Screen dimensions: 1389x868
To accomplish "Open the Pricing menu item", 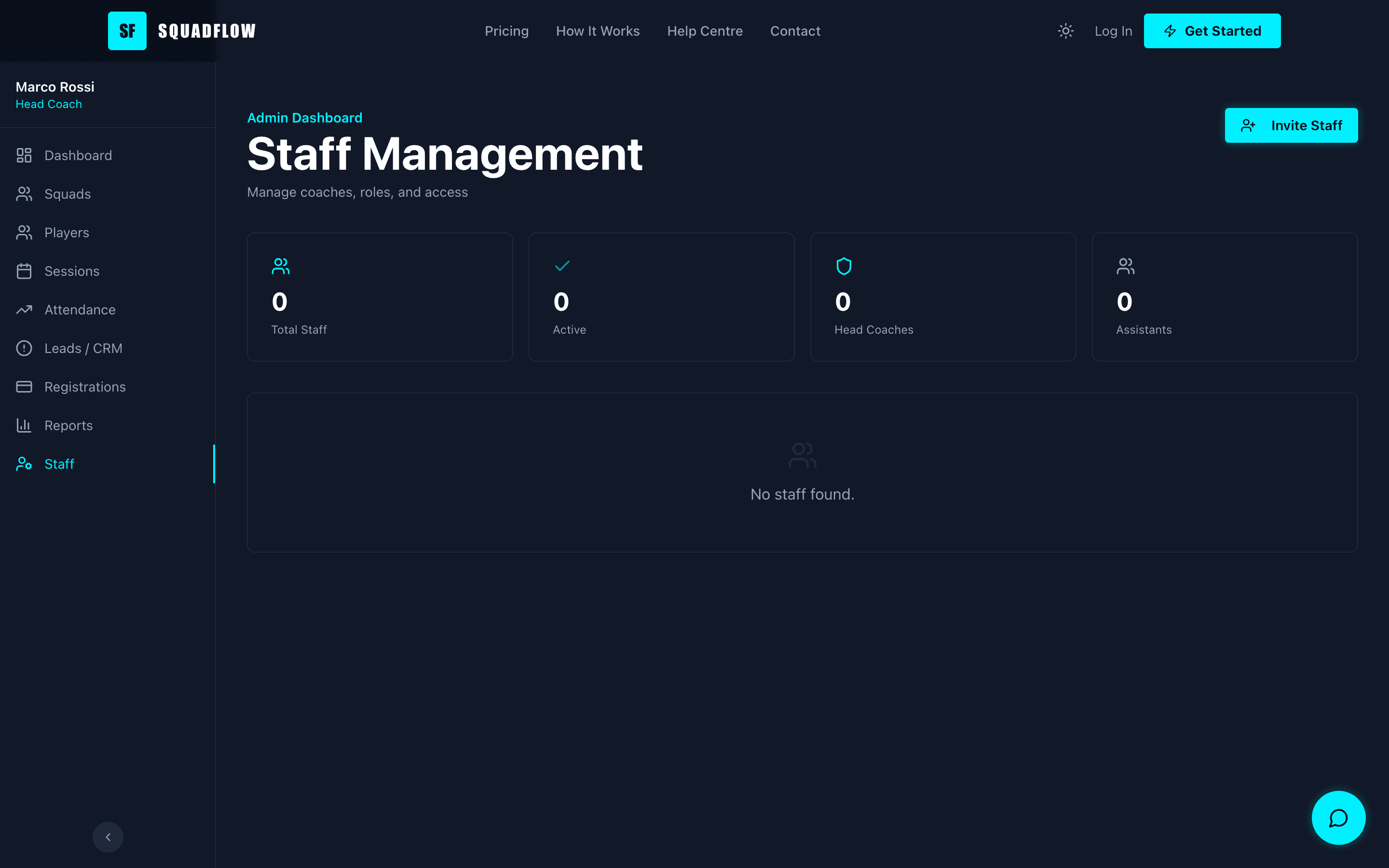I will point(507,31).
